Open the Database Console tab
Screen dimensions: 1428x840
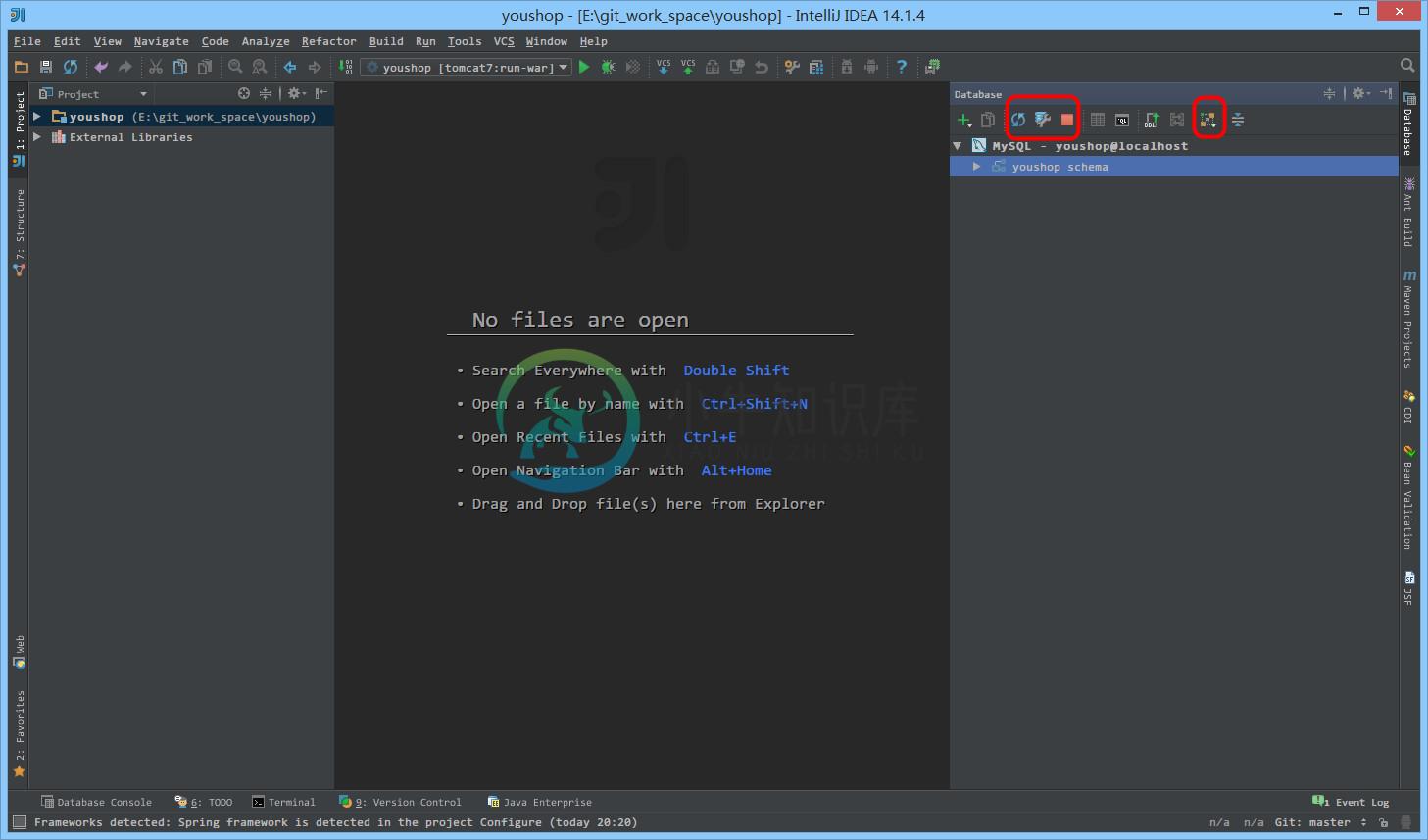[96, 802]
